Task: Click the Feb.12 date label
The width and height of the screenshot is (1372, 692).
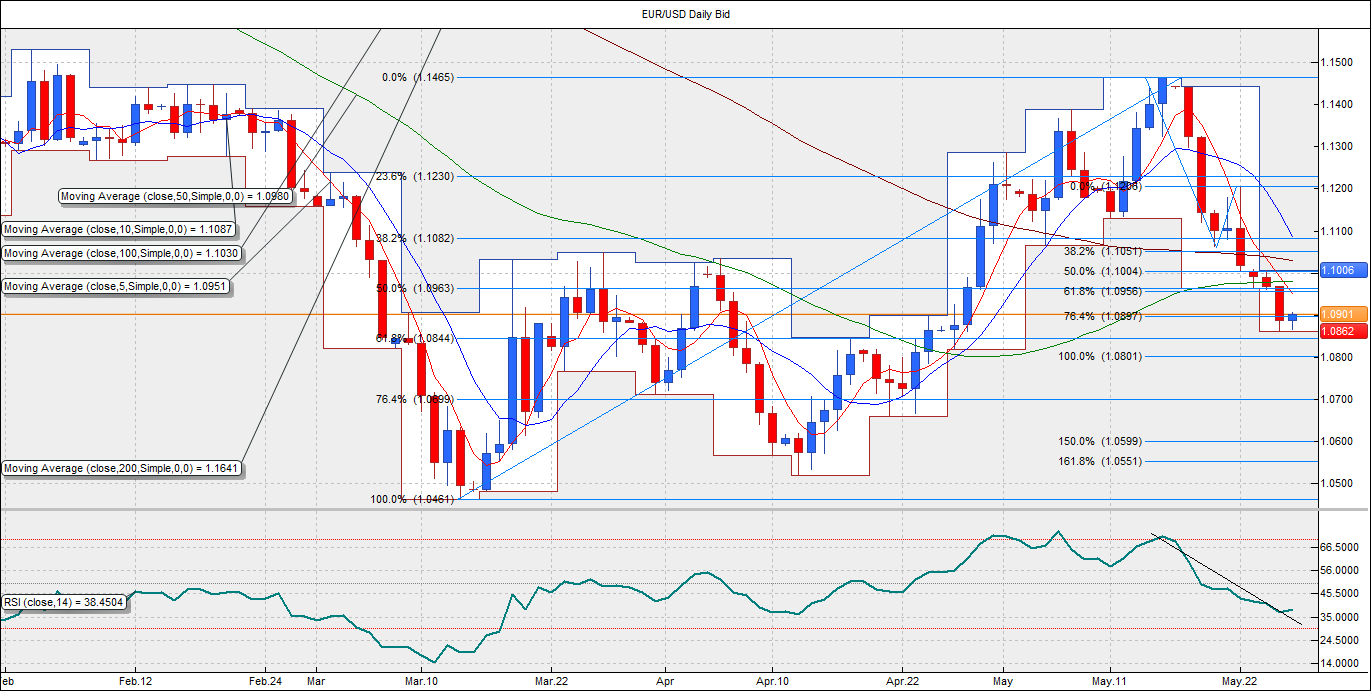Action: tap(135, 680)
